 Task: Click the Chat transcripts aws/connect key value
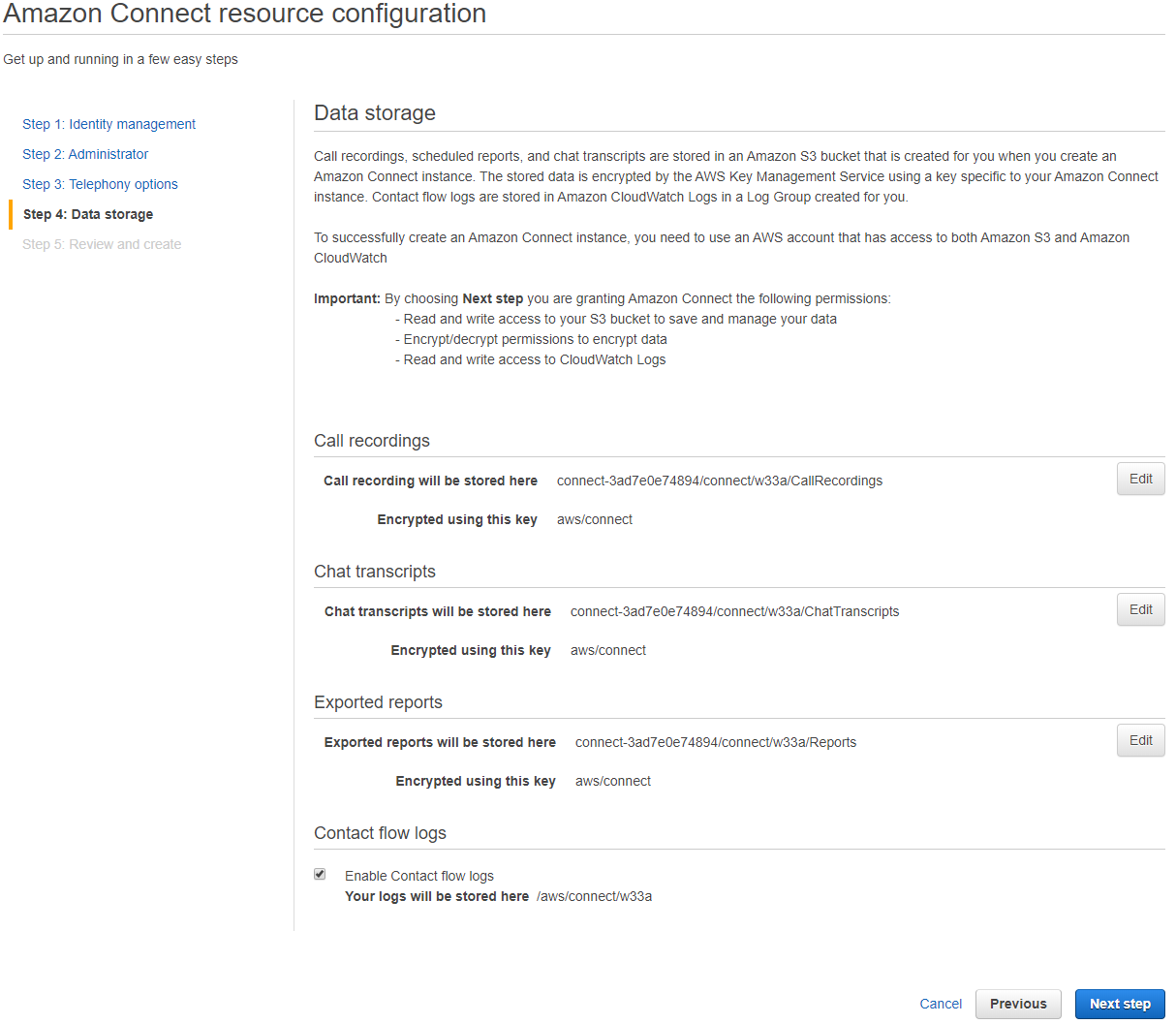click(x=608, y=650)
